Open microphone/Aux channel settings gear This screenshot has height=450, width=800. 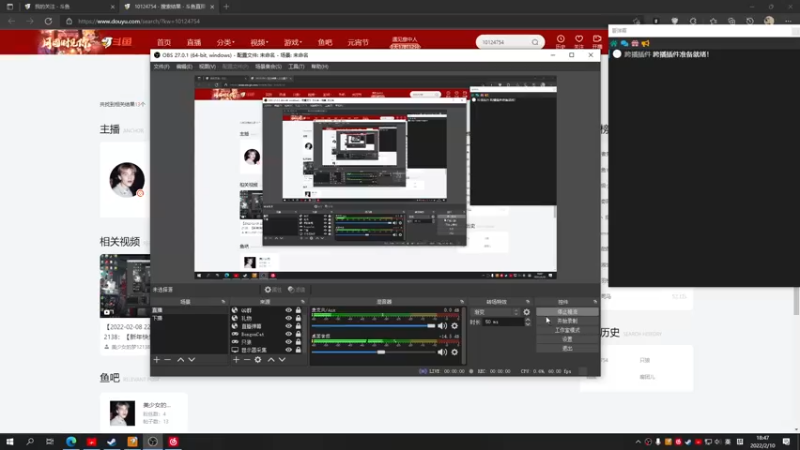pyautogui.click(x=455, y=326)
